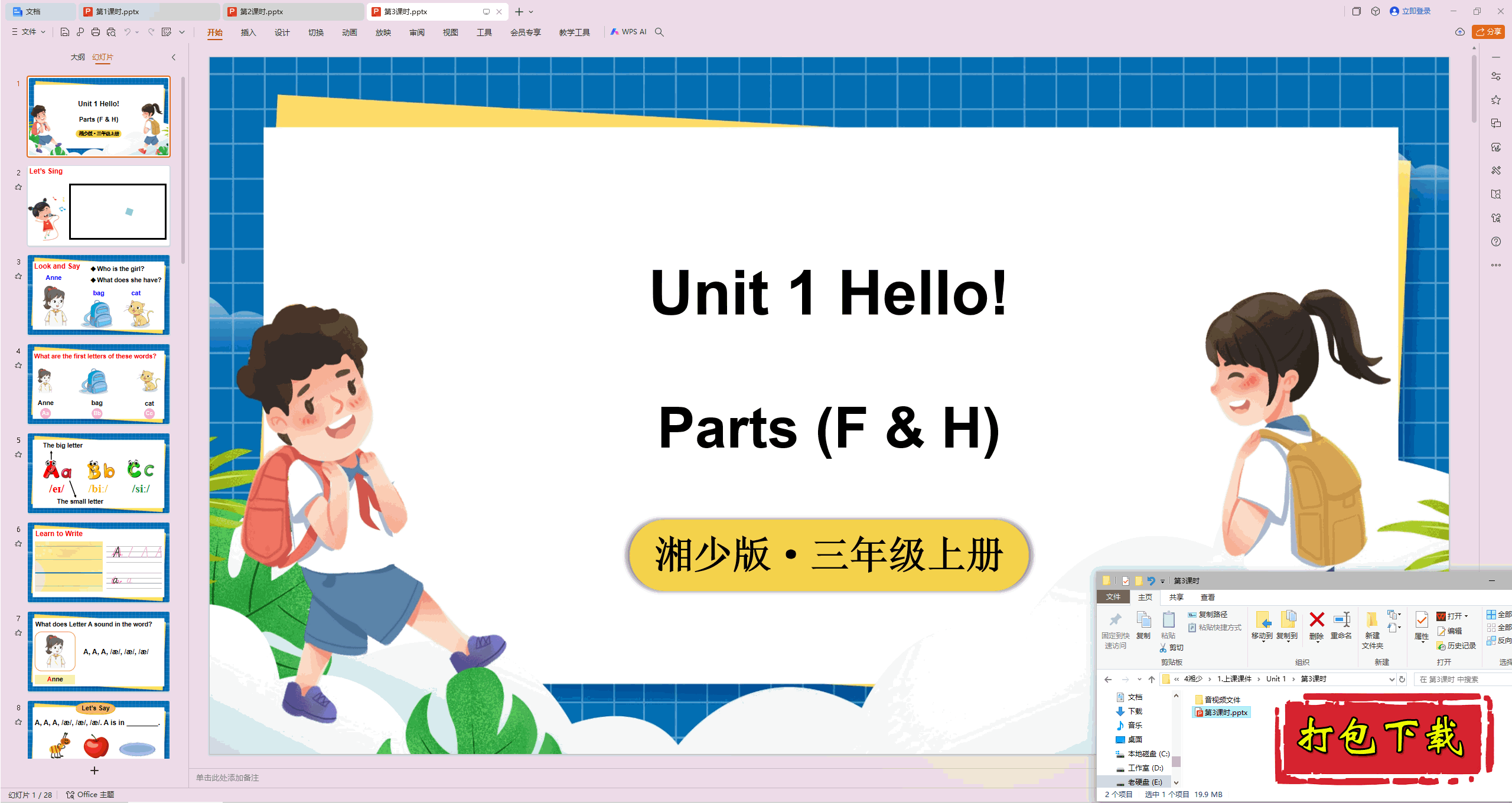Toggle animation star marker on slide 2

[x=18, y=187]
